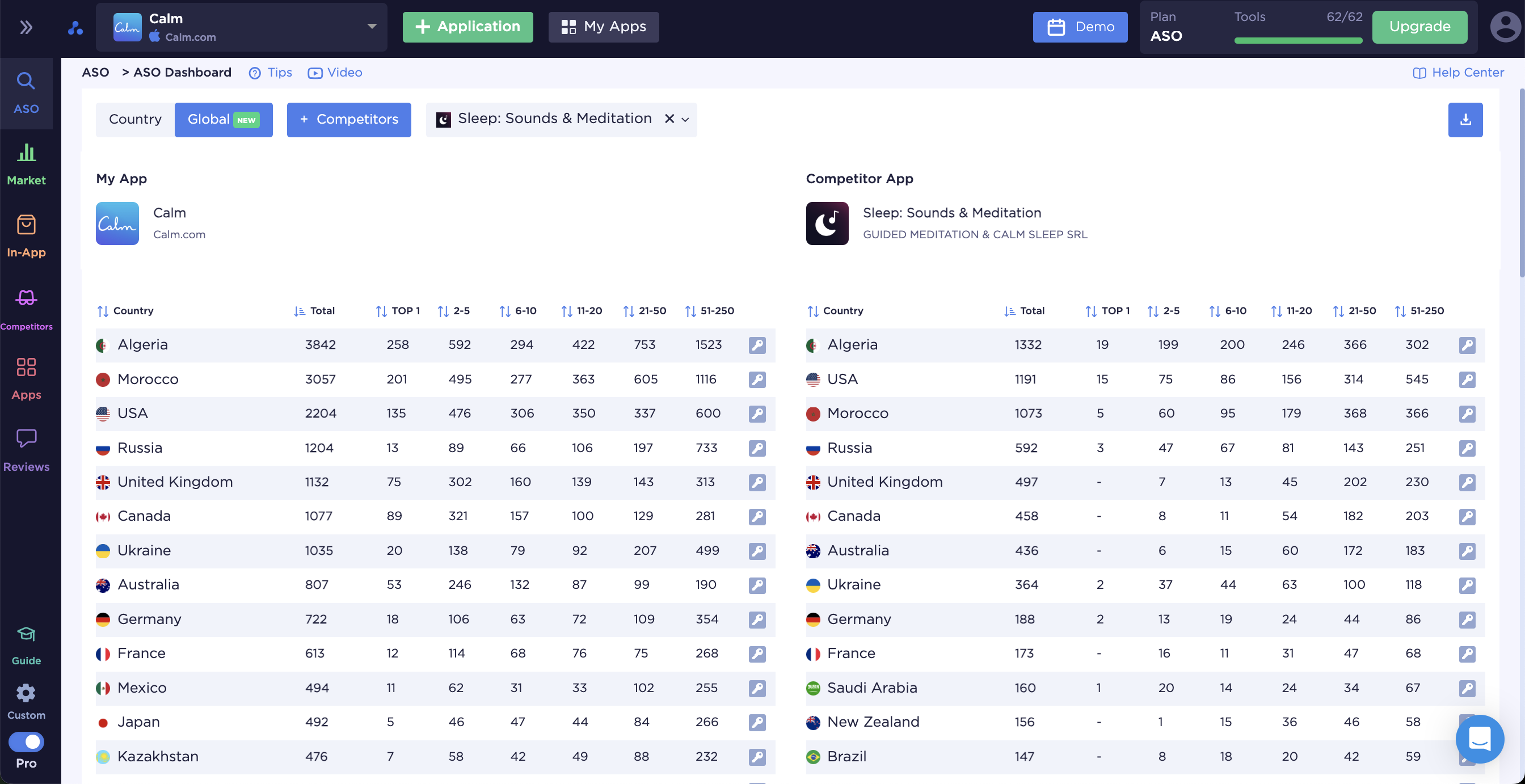Open keywords for United Kingdom in My App table
This screenshot has height=784, width=1525.
pyautogui.click(x=757, y=483)
